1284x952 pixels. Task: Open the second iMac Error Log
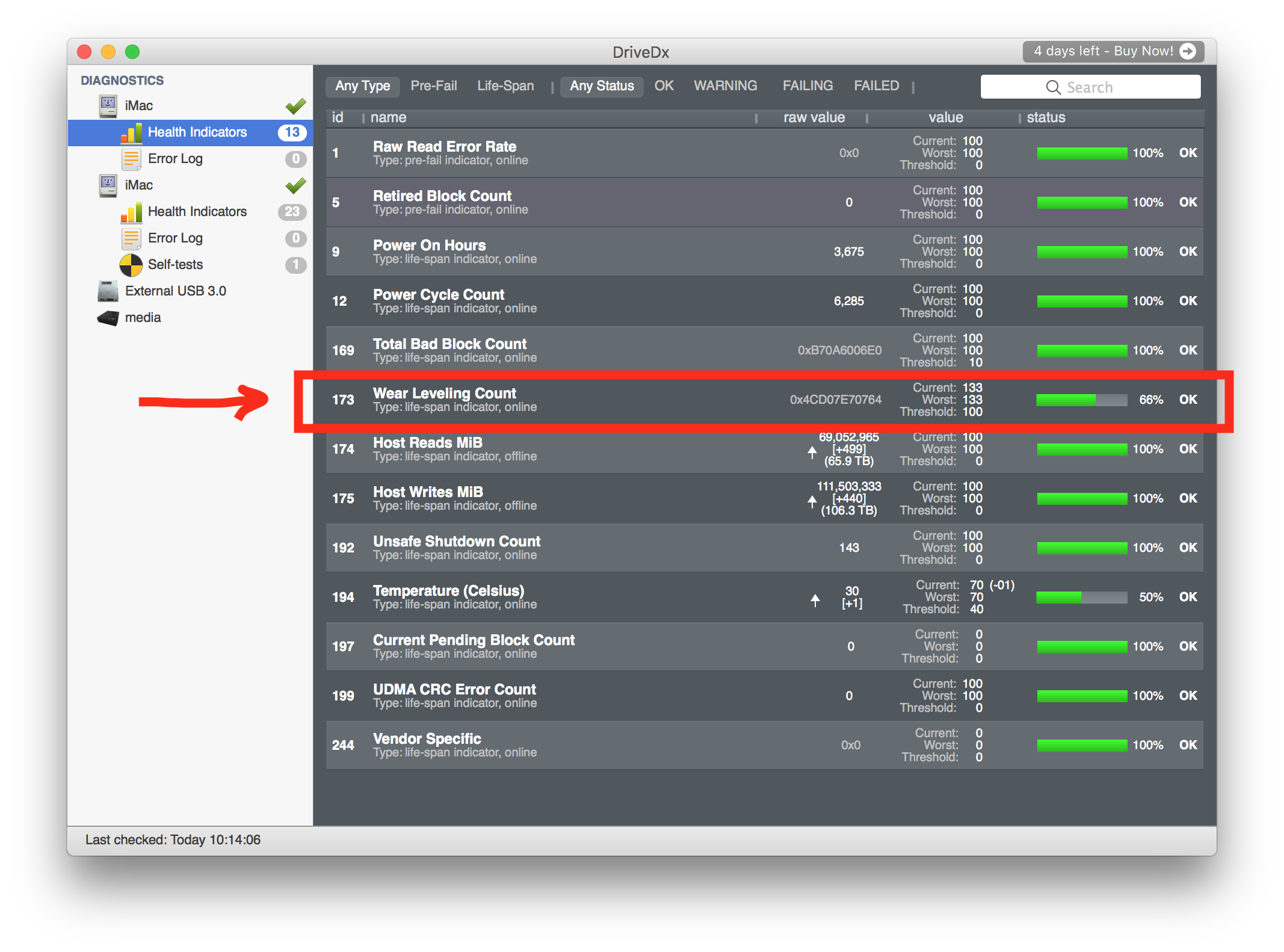coord(175,238)
